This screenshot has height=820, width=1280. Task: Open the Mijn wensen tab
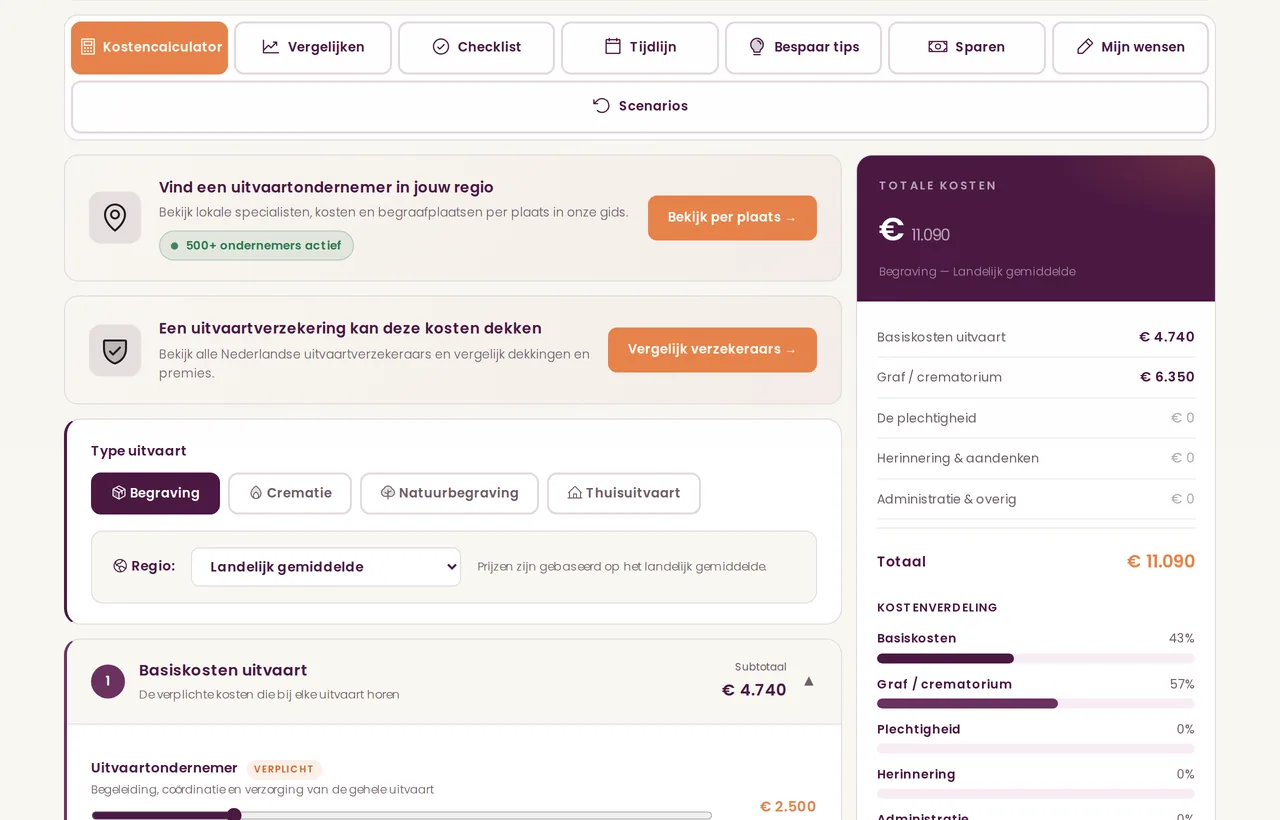[x=1130, y=48]
